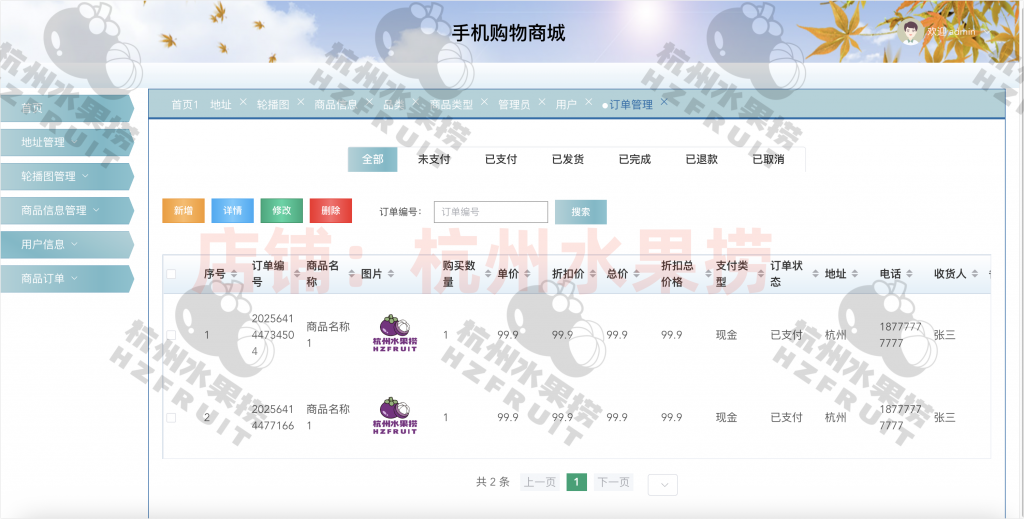This screenshot has height=519, width=1024.
Task: Expand 商品订单 sidebar menu
Action: (x=66, y=278)
